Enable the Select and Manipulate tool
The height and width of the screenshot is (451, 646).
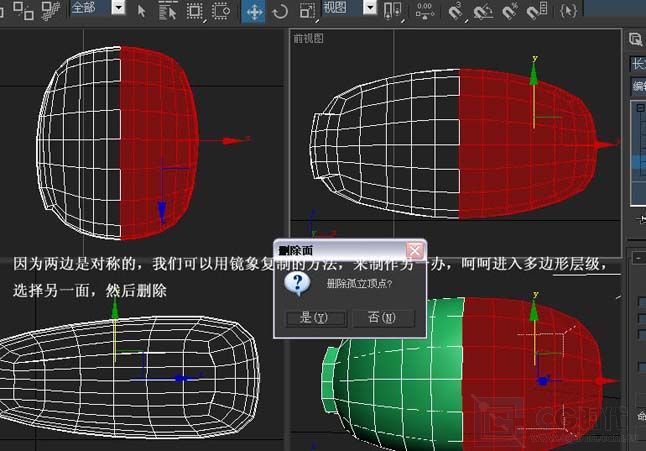pyautogui.click(x=425, y=11)
